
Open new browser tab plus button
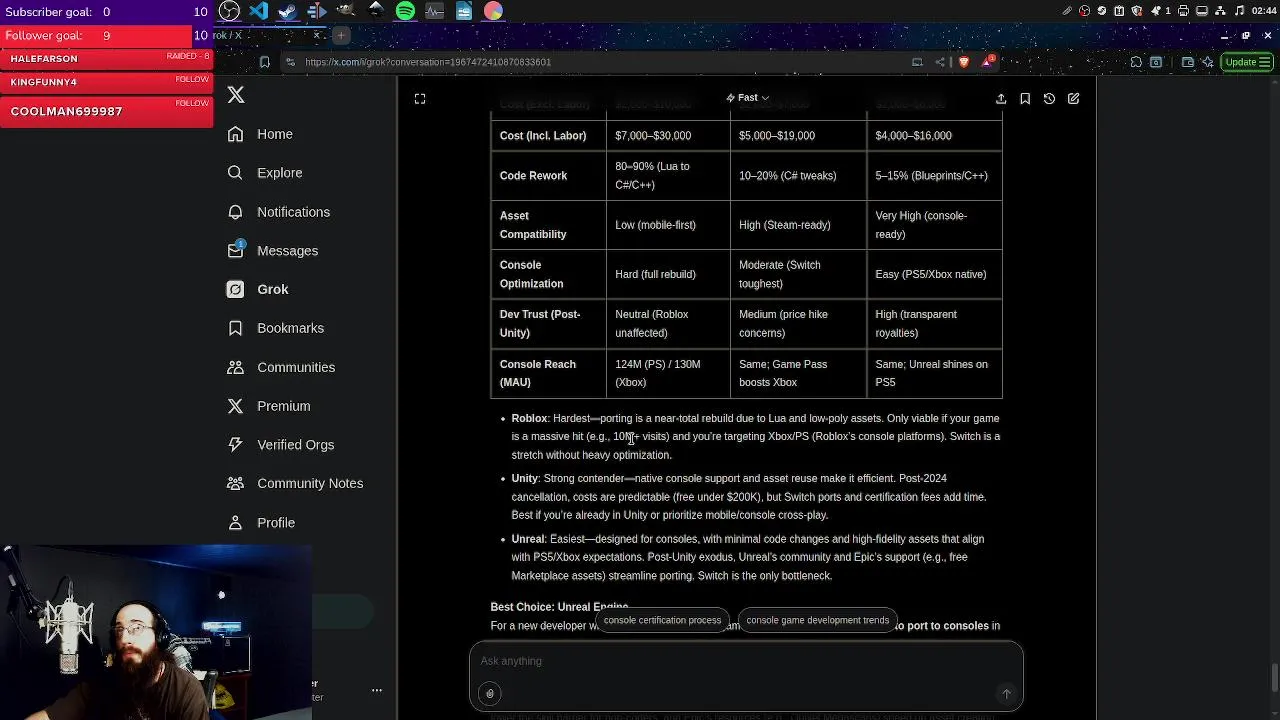[340, 35]
